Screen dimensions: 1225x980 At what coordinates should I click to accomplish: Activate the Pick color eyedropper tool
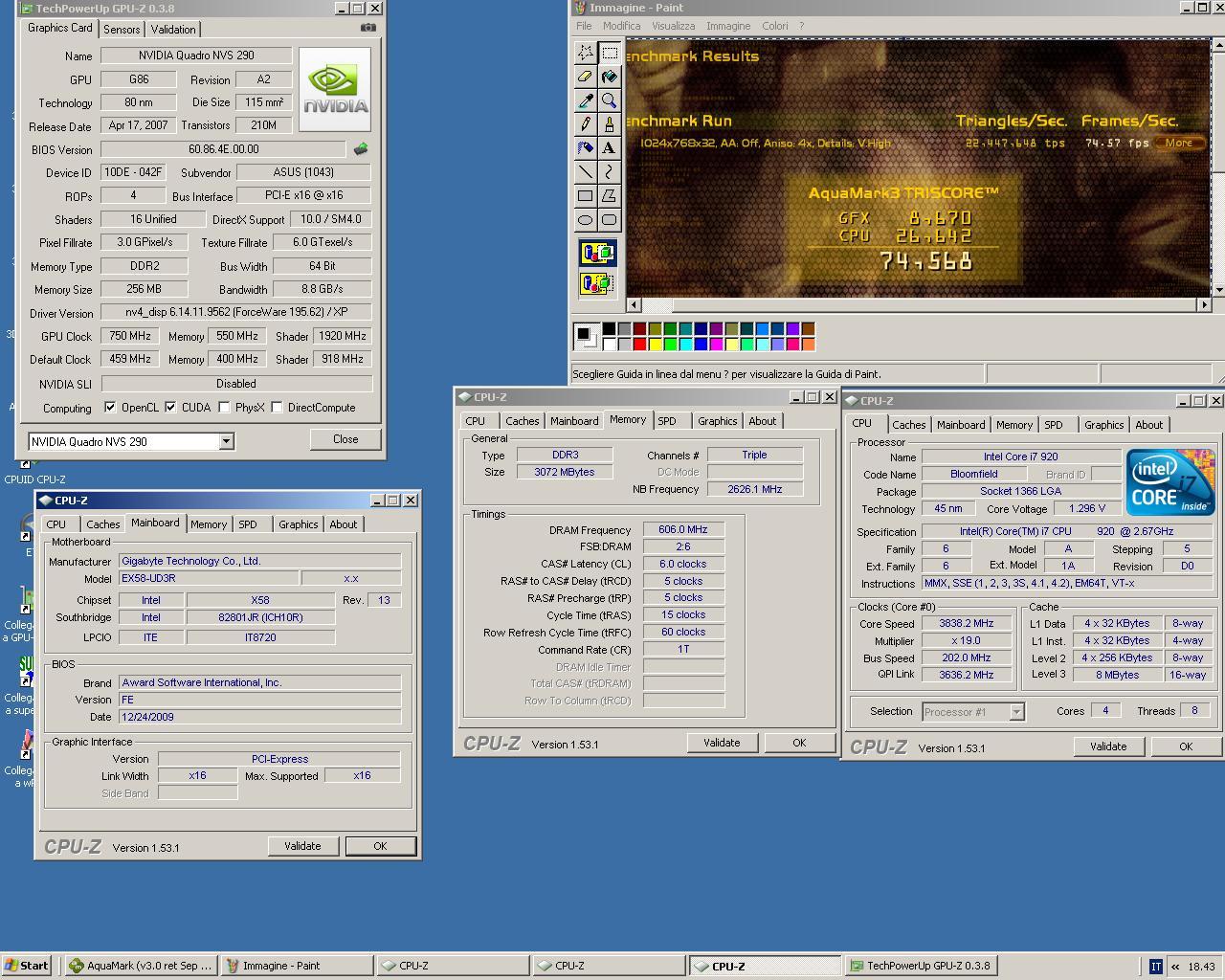[x=586, y=100]
